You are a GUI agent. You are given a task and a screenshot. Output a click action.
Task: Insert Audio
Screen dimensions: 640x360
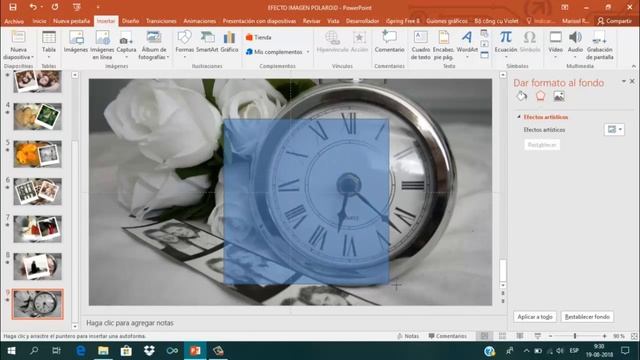tap(575, 44)
